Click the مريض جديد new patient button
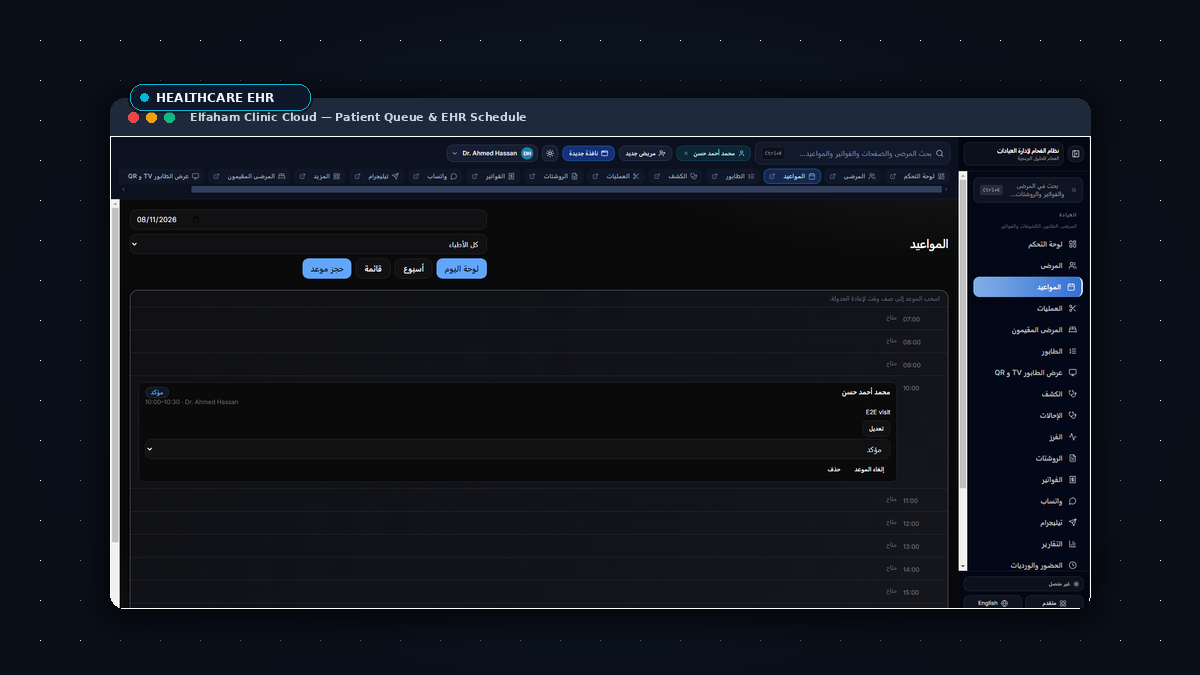This screenshot has width=1200, height=675. pos(646,153)
